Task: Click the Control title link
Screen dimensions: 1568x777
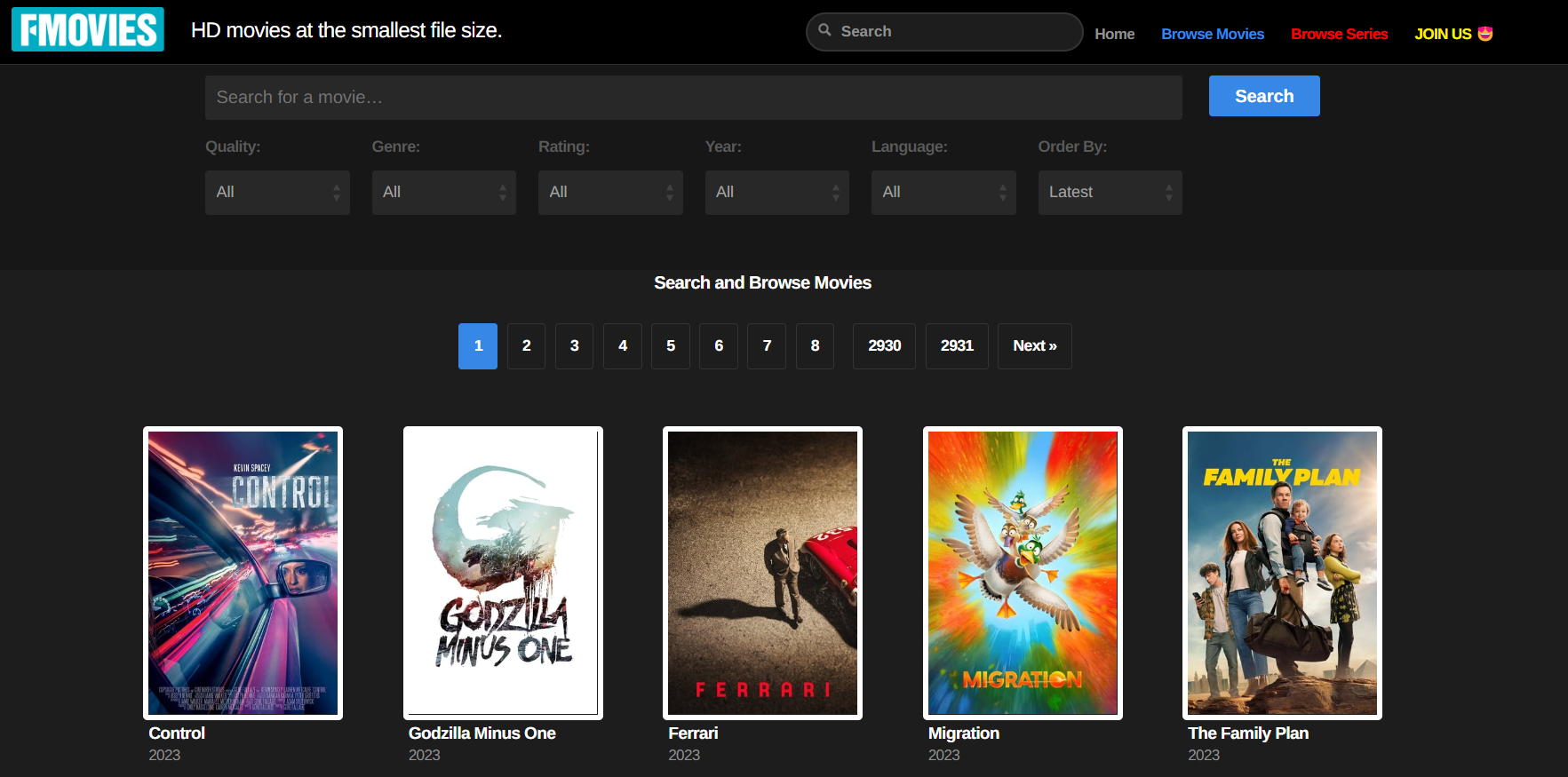Action: pos(177,733)
